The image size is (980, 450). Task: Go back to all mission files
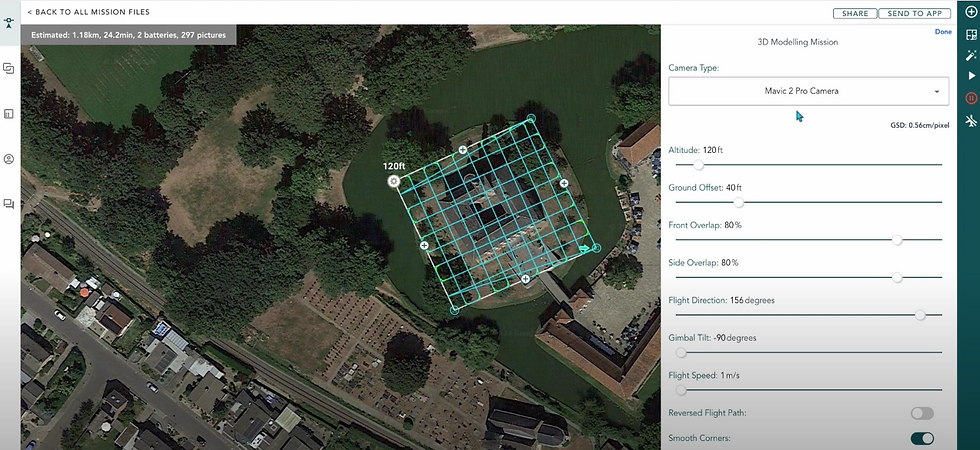pos(89,12)
